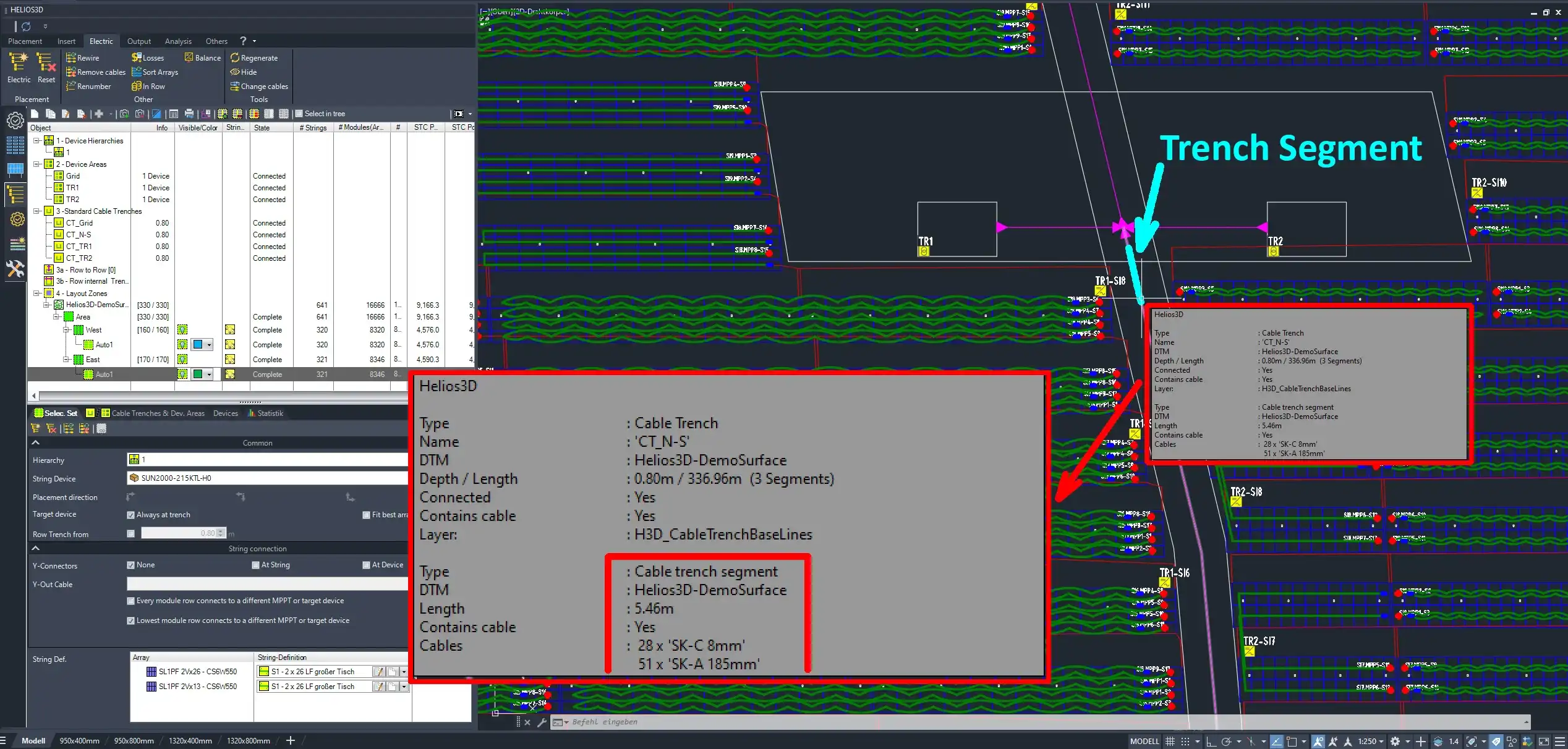This screenshot has height=749, width=1568.
Task: Open the West Auto1 color dropdown
Action: 210,345
